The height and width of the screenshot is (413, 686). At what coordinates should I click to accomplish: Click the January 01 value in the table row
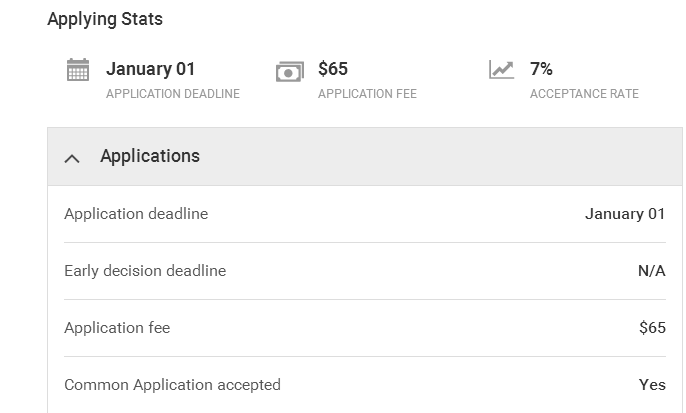(x=625, y=214)
